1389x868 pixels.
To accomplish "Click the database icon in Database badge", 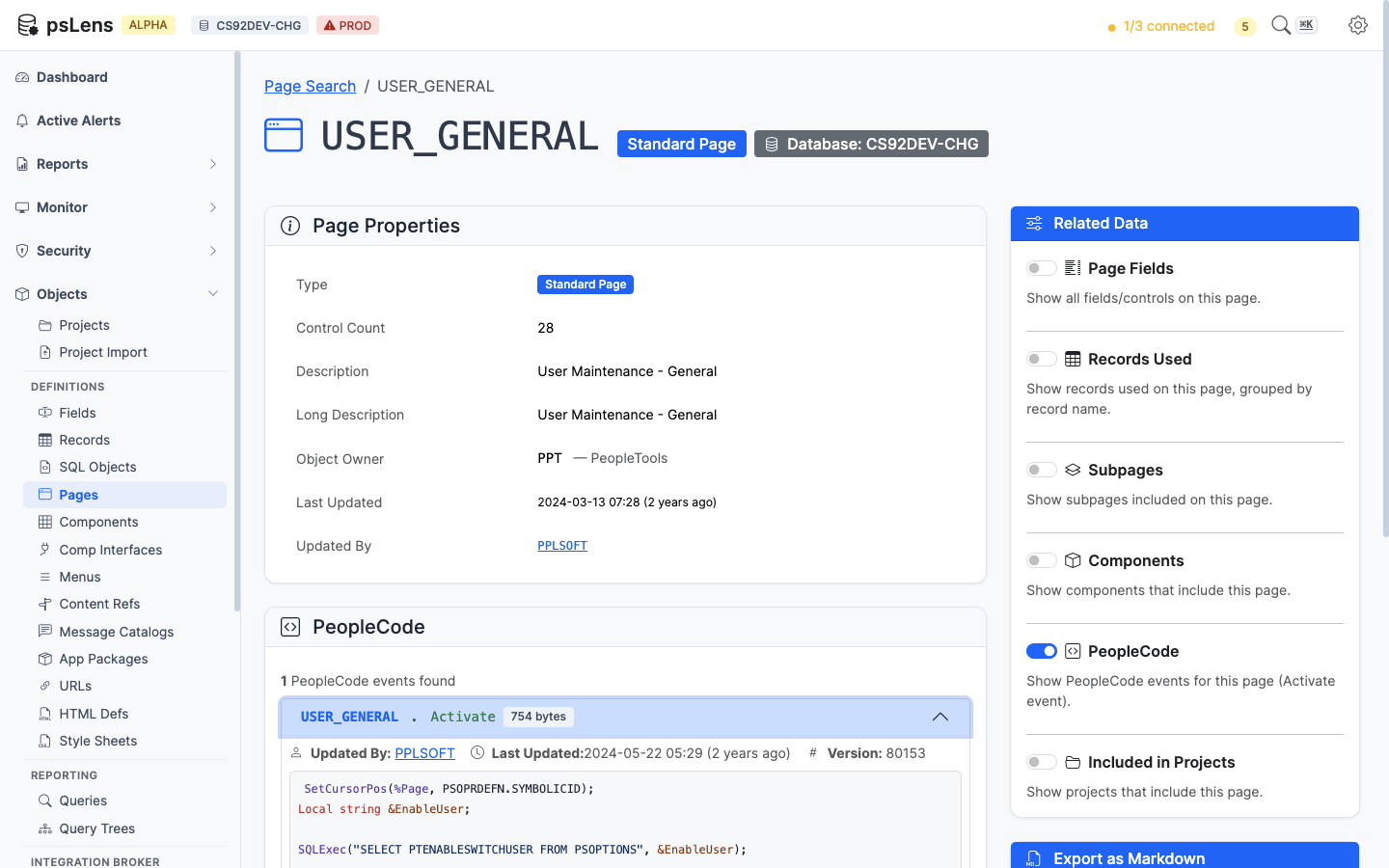I will tap(772, 145).
